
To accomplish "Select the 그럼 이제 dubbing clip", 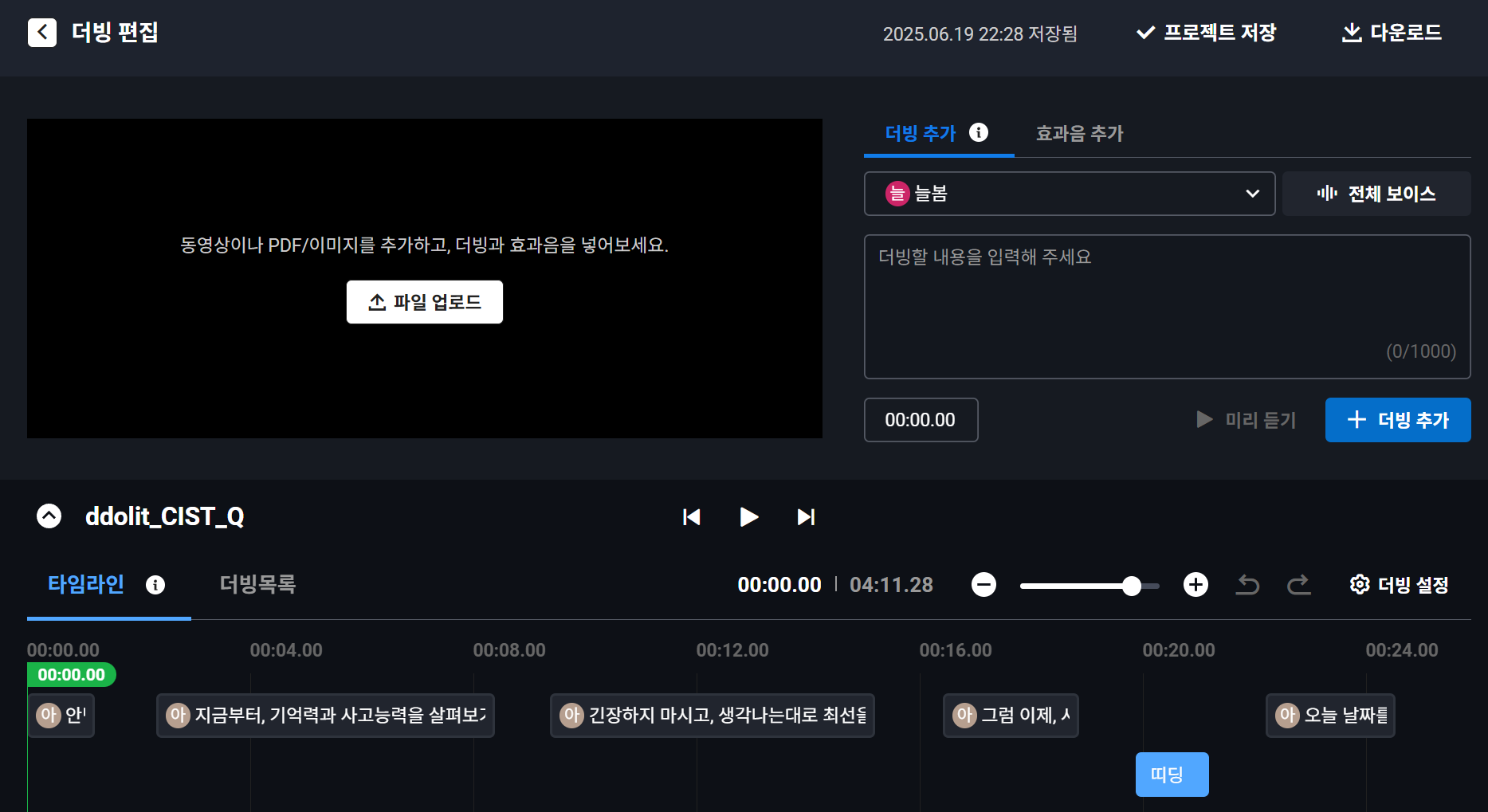I will pos(1011,716).
